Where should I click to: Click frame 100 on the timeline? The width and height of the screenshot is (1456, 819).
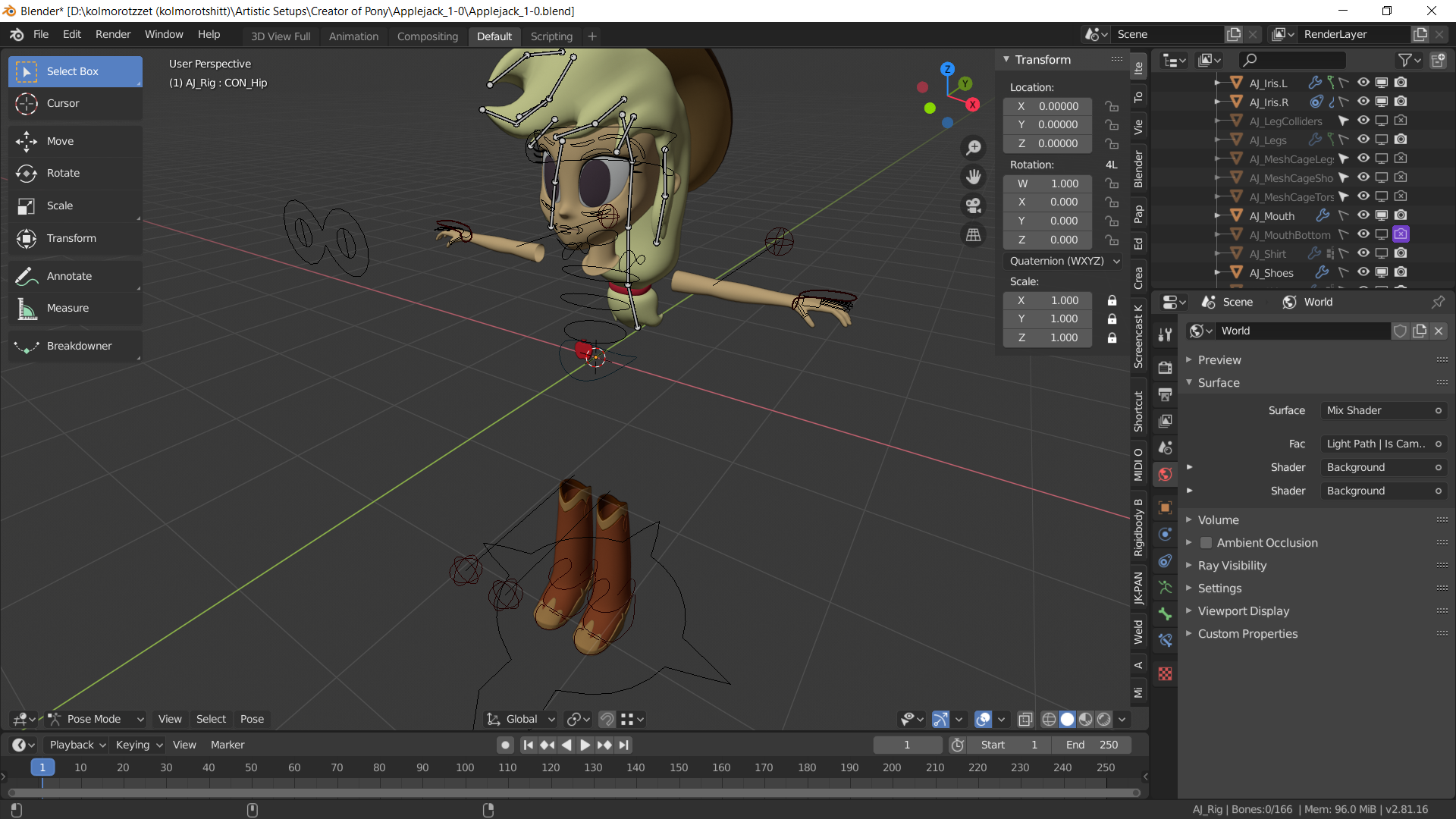pos(465,767)
